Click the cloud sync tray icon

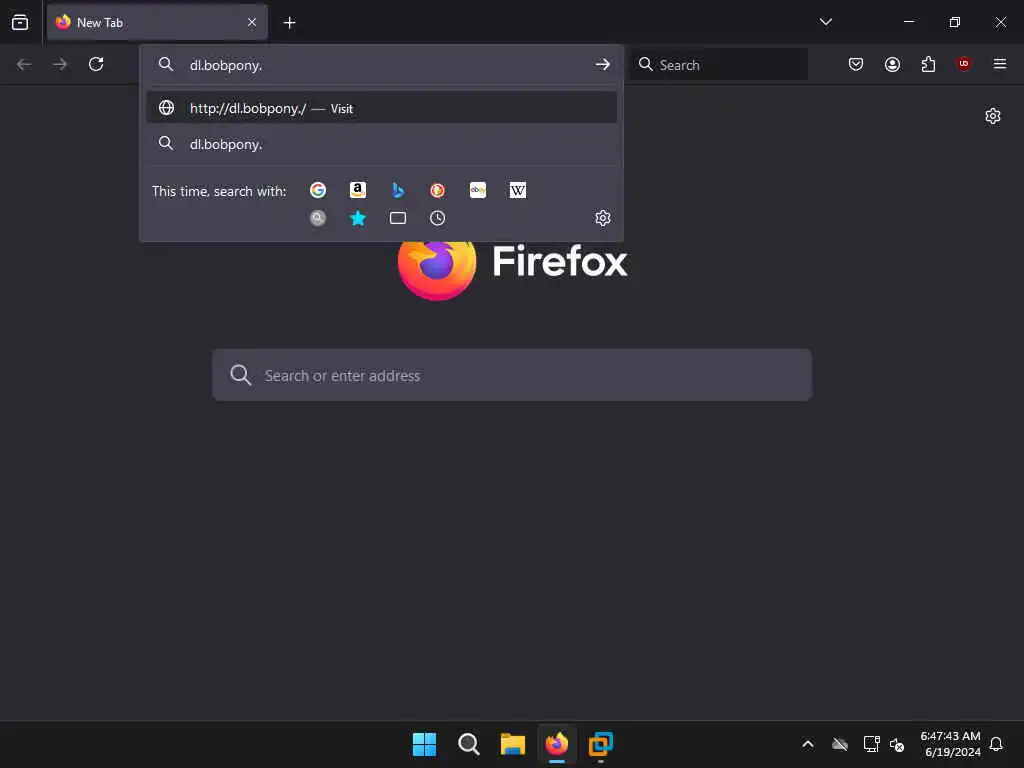[x=840, y=744]
